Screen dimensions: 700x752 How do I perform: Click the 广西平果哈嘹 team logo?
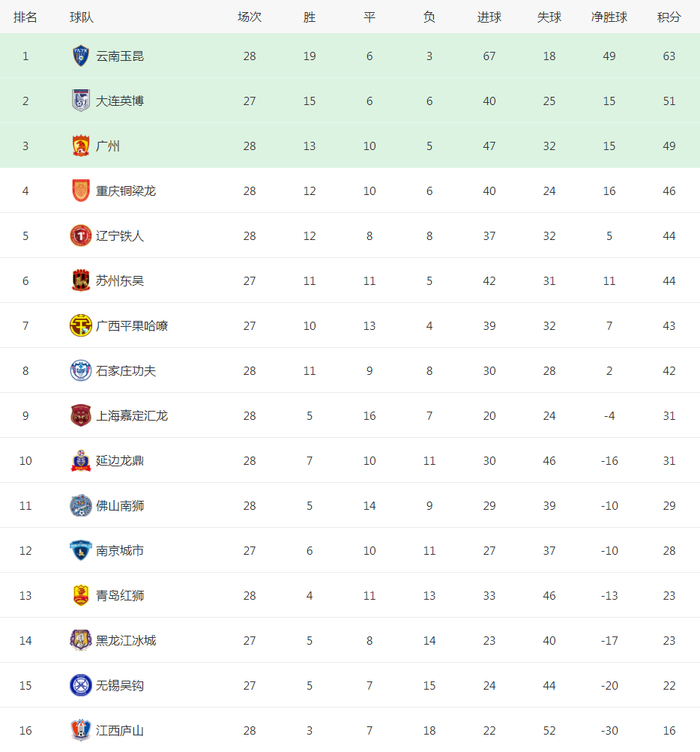click(x=80, y=326)
